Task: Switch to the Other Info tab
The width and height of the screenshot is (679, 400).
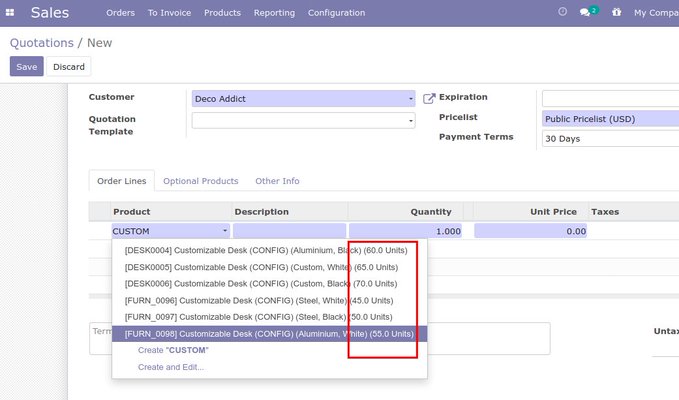Action: pos(277,181)
